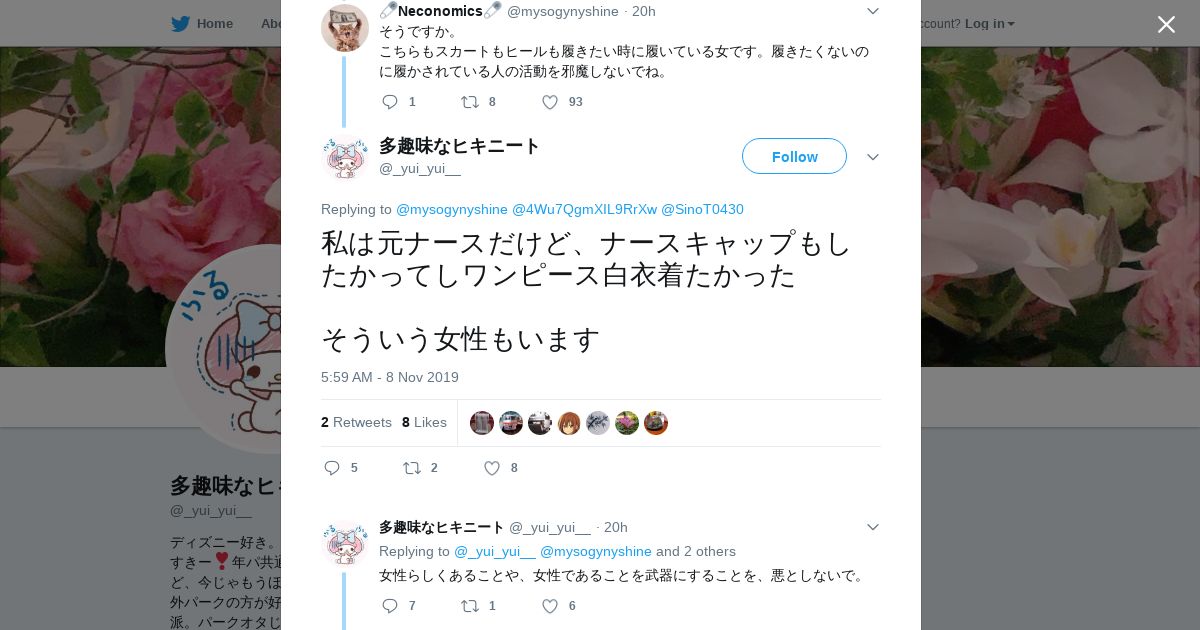Viewport: 1200px width, 630px height.
Task: Expand the chevron menu beside Follow button
Action: (873, 157)
